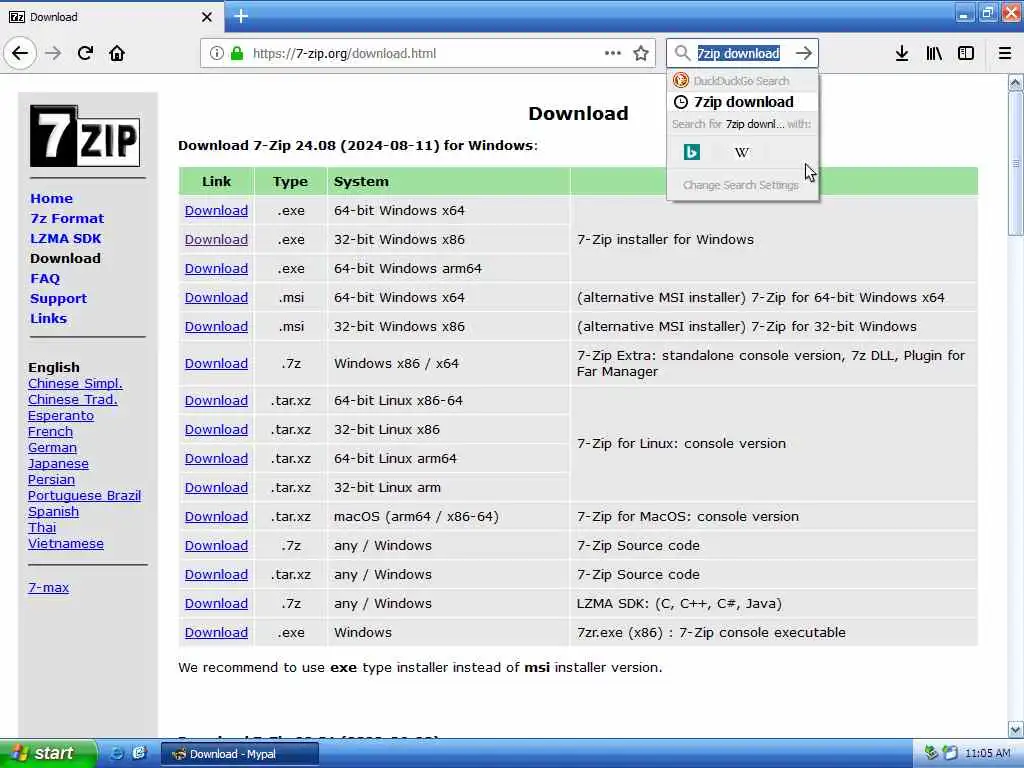Viewport: 1024px width, 768px height.
Task: Toggle the sidebar view icon
Action: 966,53
